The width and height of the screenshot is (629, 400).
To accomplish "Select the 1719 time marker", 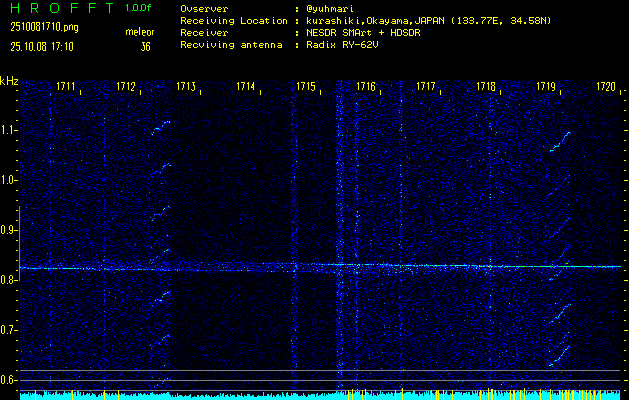I will point(546,86).
